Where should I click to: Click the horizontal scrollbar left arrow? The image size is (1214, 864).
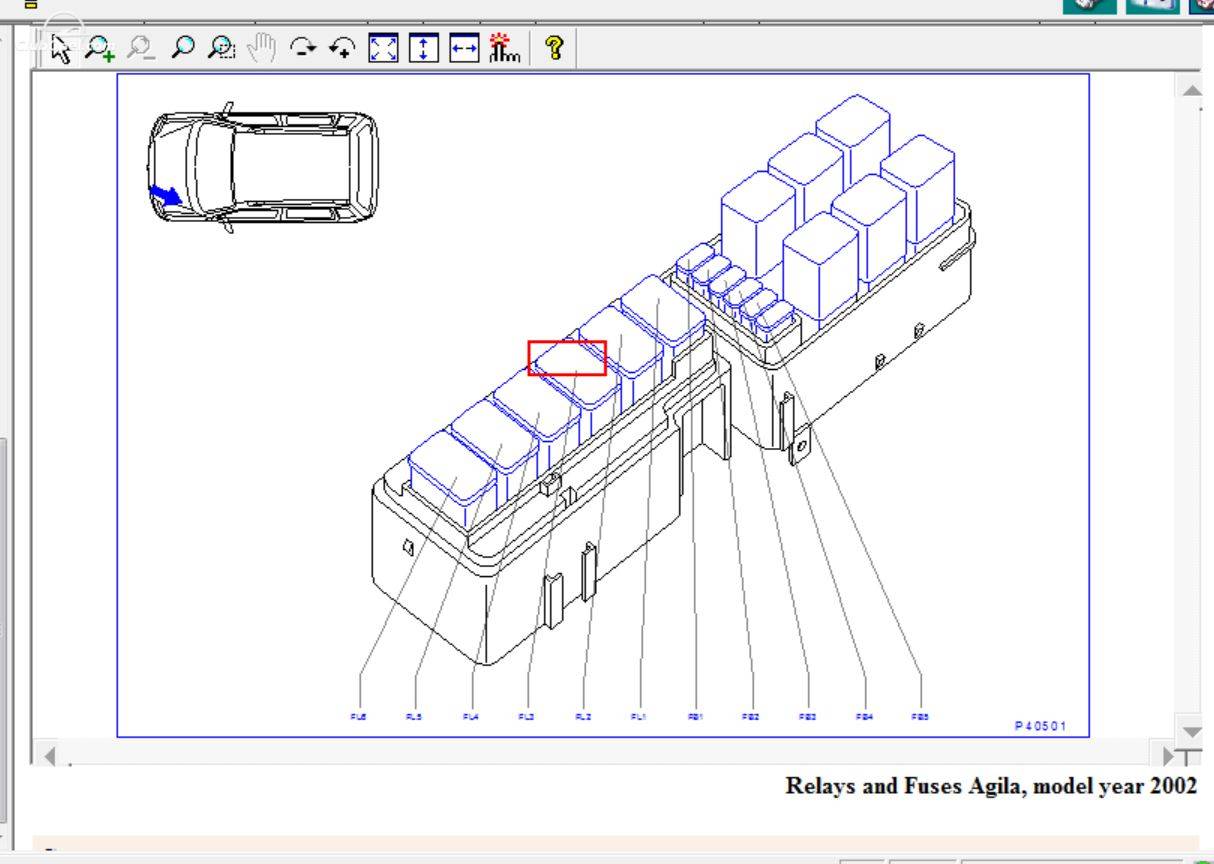coord(49,755)
